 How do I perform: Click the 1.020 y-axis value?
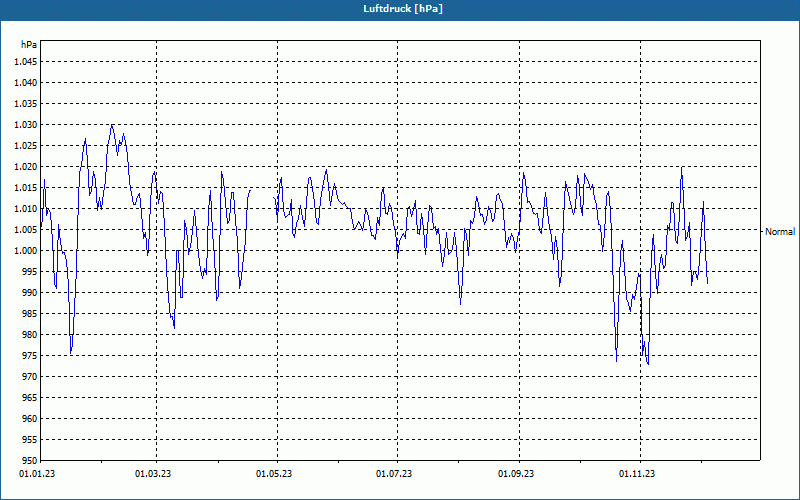tap(26, 167)
